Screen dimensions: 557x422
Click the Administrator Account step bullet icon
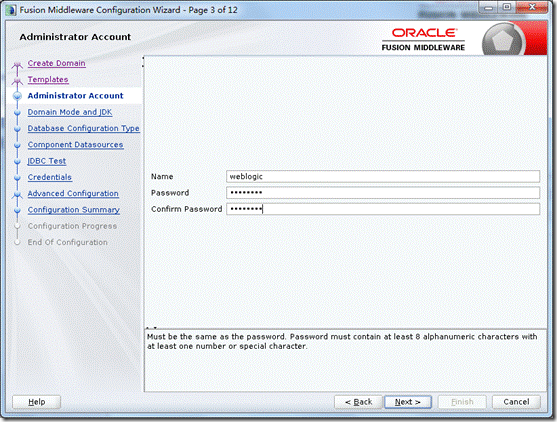click(17, 96)
